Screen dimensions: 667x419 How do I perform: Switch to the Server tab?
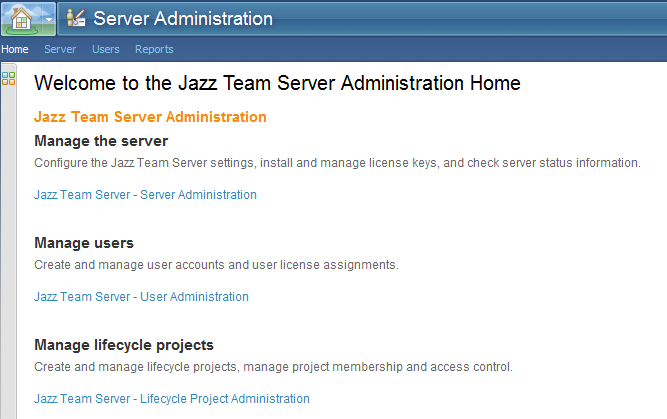60,49
